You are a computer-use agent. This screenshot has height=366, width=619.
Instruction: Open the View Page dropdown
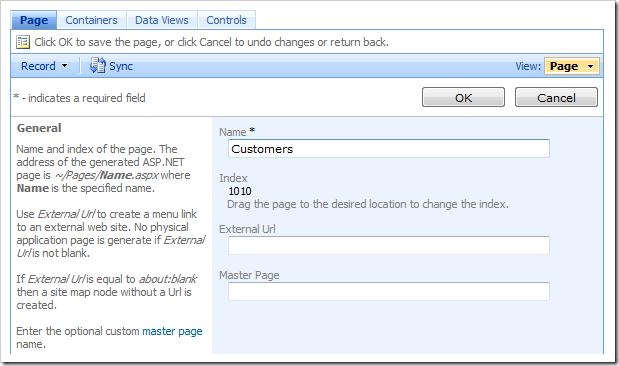point(572,66)
